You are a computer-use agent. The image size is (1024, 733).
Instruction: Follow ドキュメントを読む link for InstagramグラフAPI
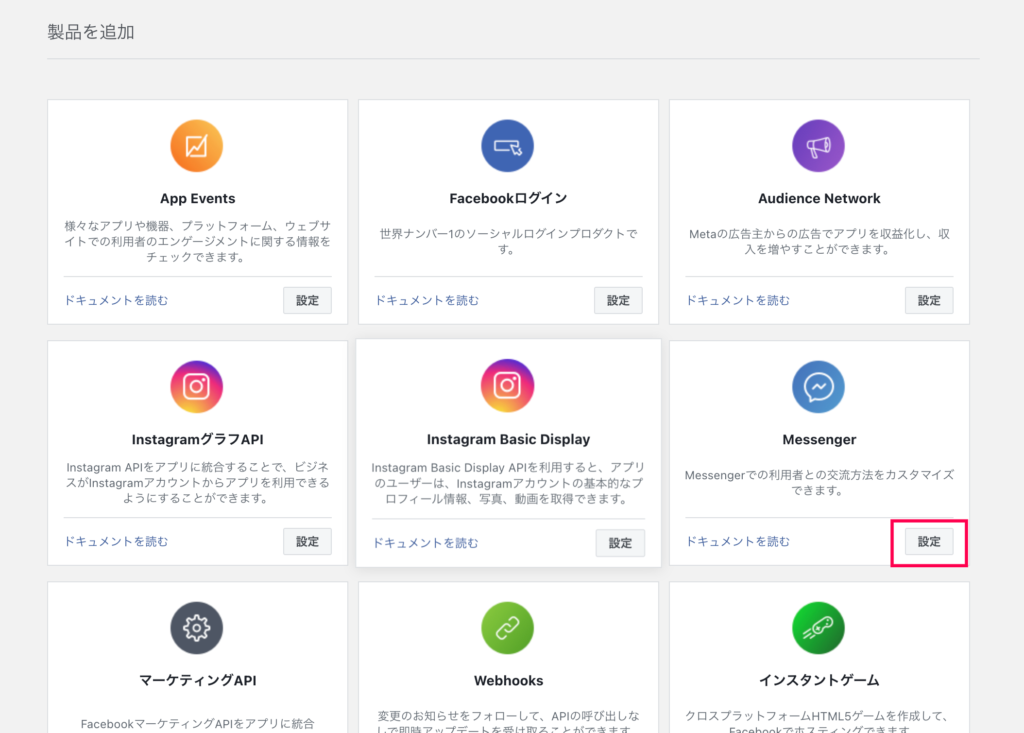click(116, 542)
